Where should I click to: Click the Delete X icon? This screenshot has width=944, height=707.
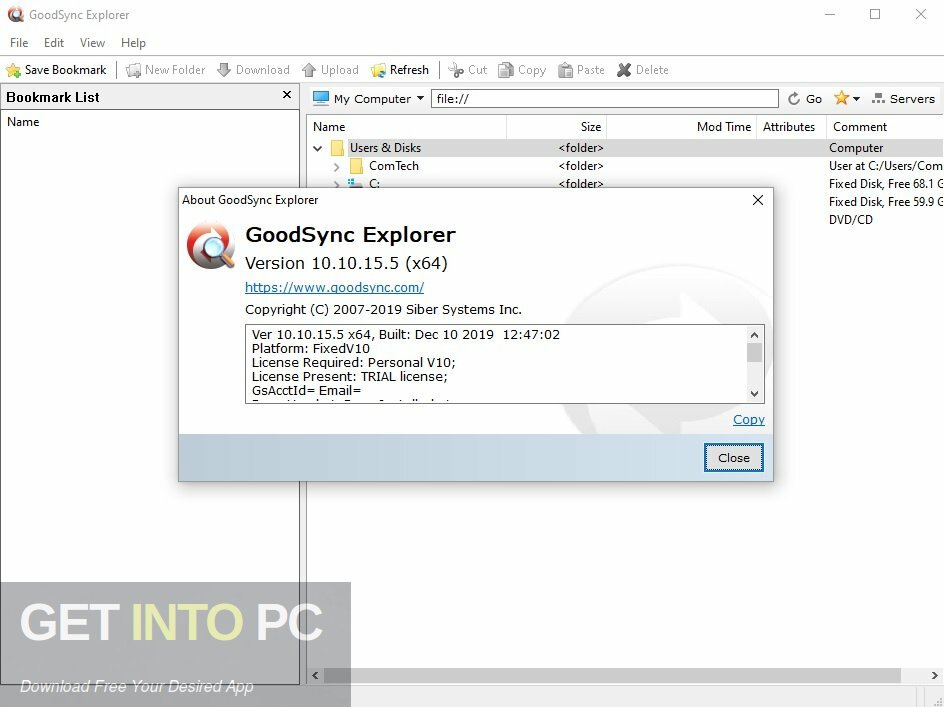click(624, 70)
